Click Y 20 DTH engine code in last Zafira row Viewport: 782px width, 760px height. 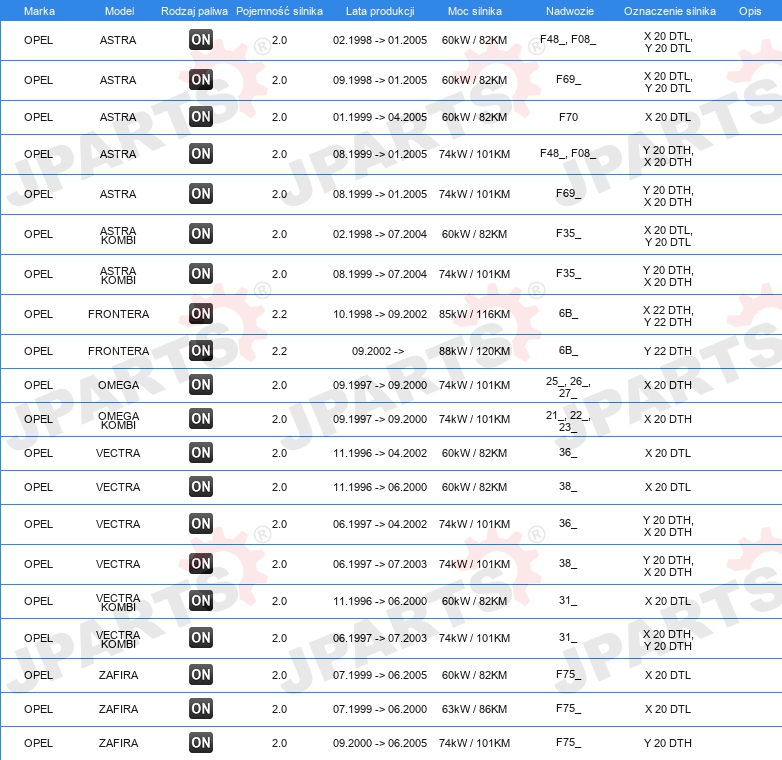668,743
